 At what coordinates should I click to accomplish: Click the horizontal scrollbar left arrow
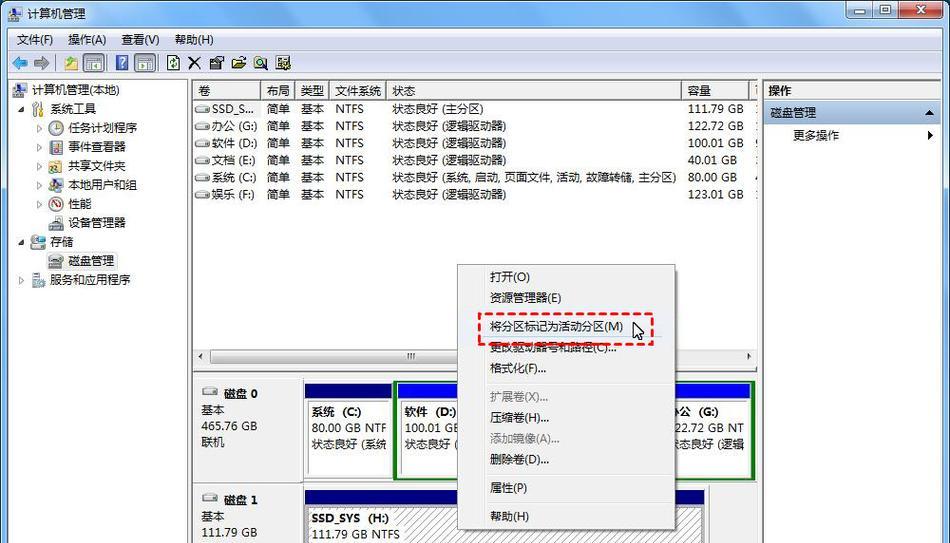[201, 356]
